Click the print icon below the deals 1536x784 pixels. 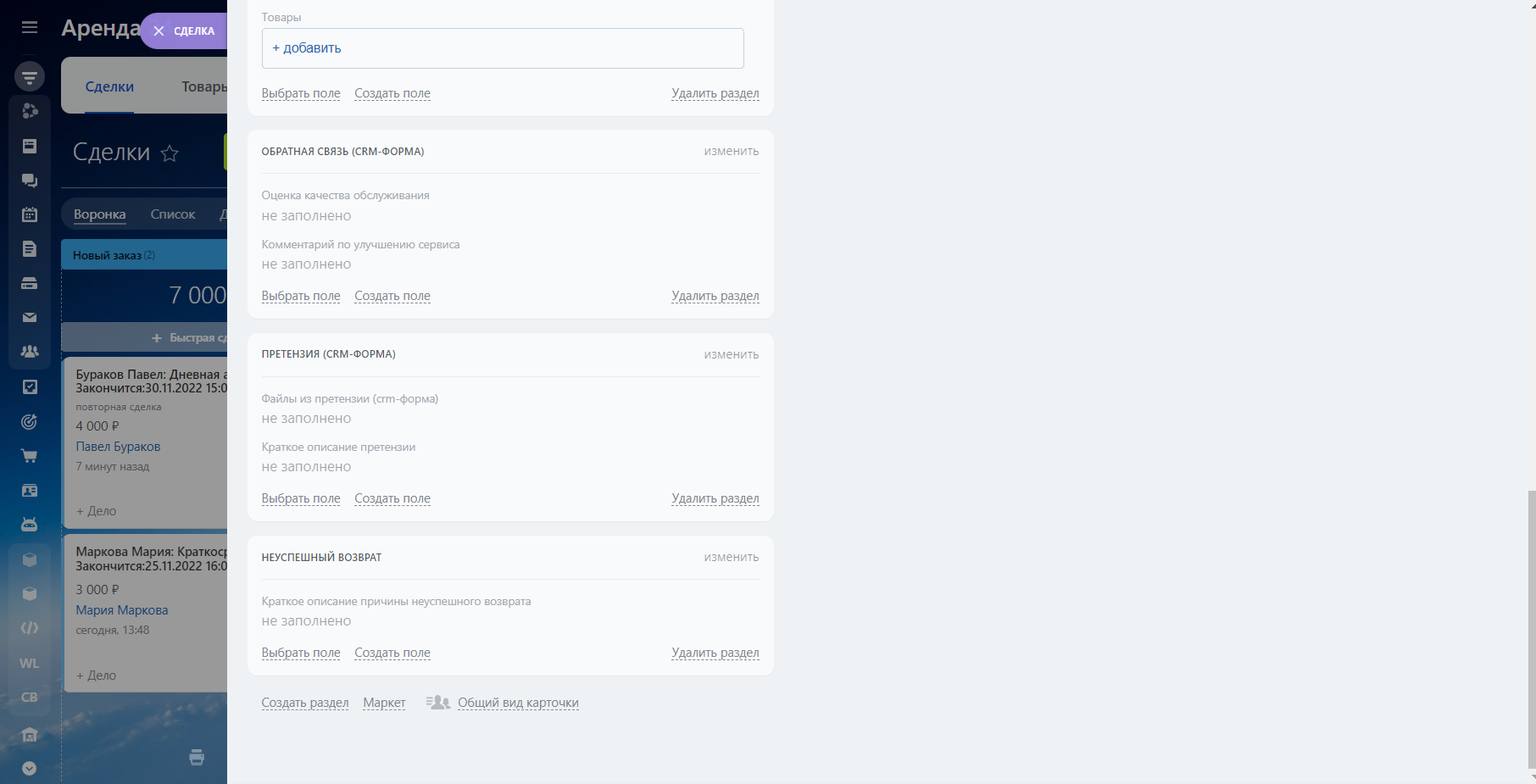(x=197, y=757)
